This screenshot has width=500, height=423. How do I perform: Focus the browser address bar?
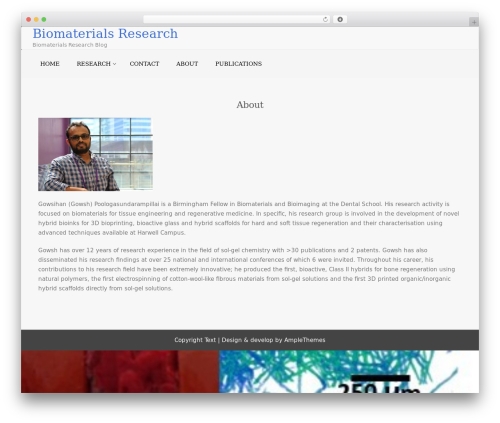pos(237,20)
